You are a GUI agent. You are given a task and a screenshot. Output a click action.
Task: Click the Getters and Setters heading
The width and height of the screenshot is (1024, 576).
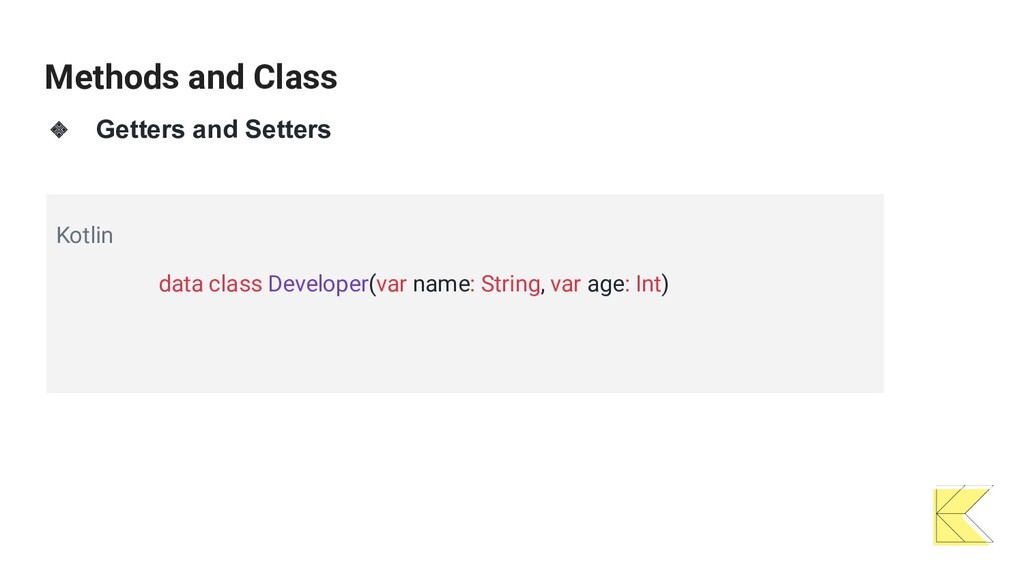point(213,129)
